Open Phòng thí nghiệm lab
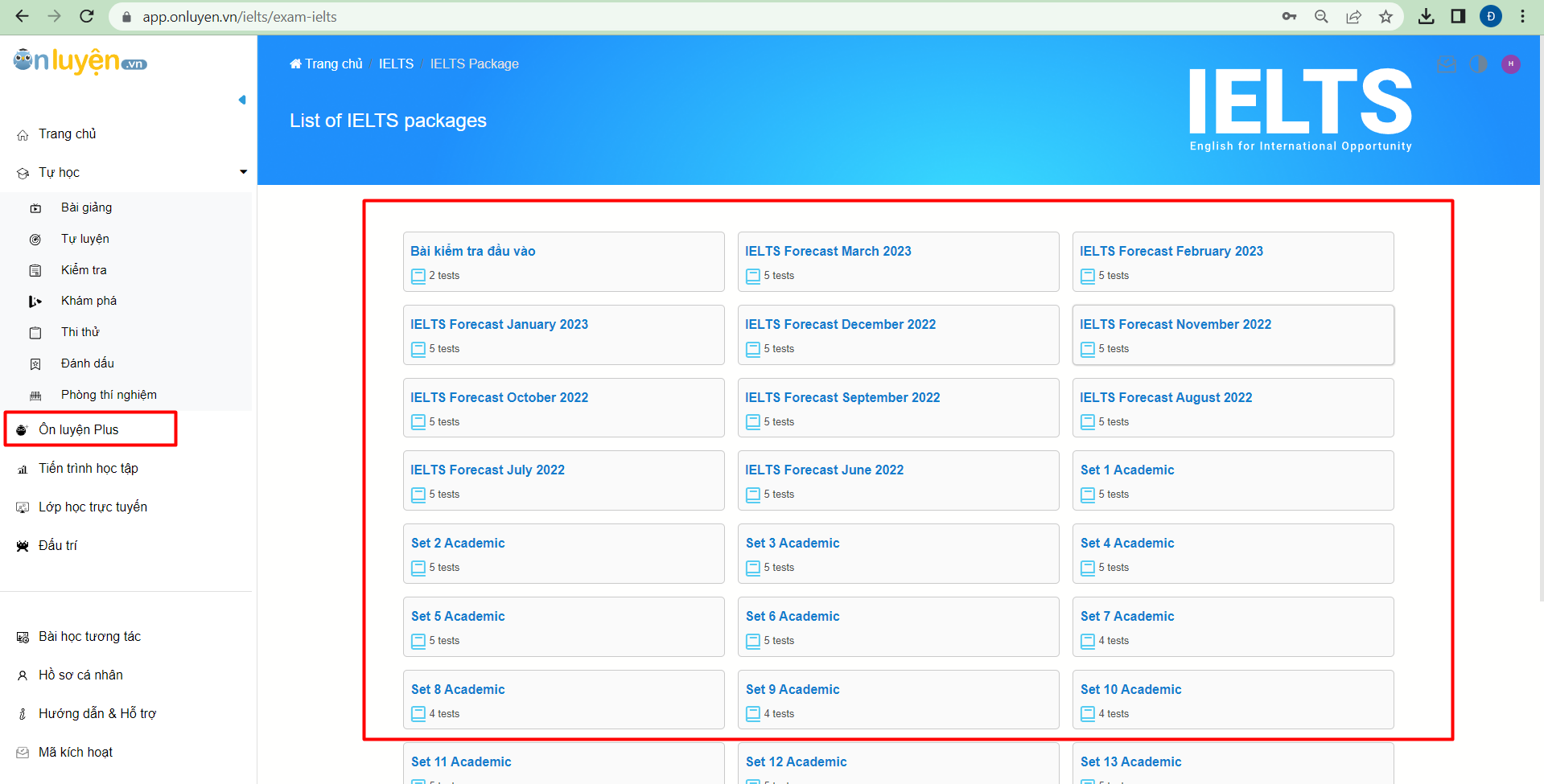This screenshot has width=1544, height=784. 109,395
